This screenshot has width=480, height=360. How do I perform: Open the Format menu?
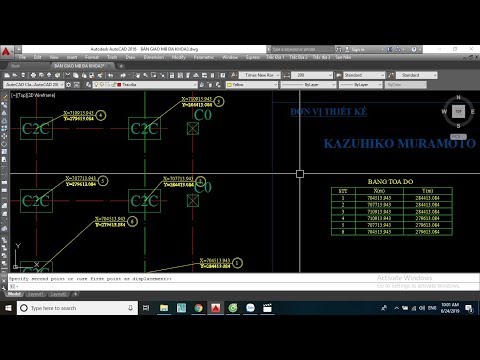[92, 57]
